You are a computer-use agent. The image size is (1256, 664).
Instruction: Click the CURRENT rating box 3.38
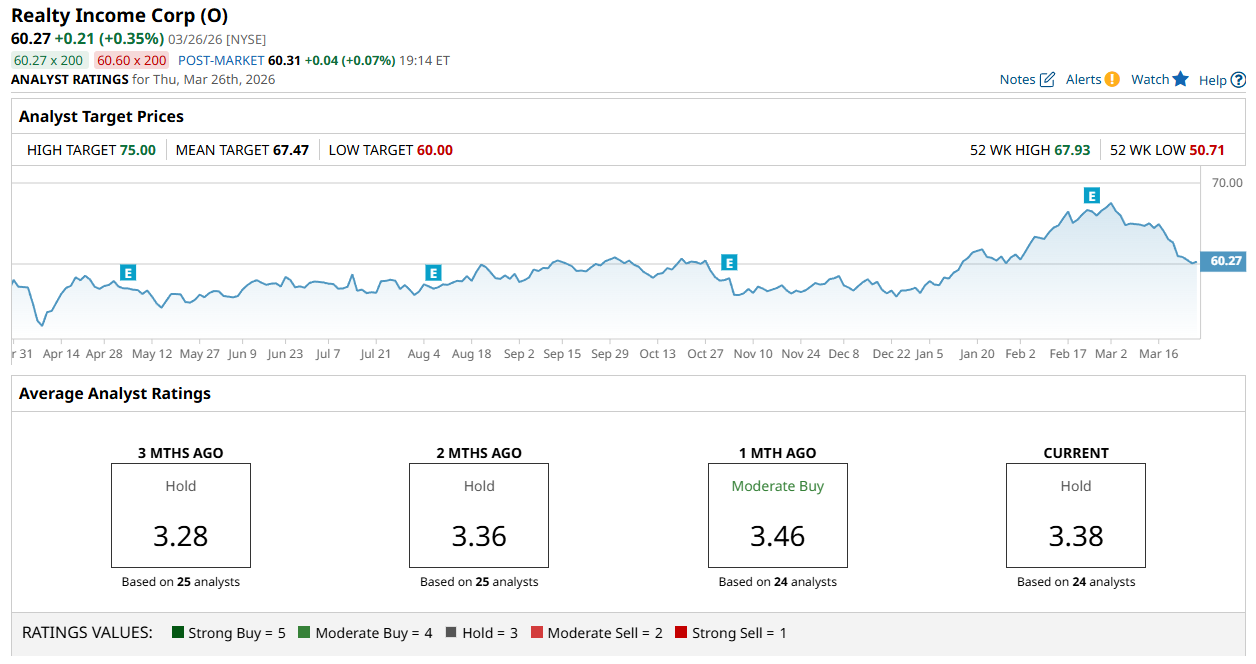pyautogui.click(x=1076, y=515)
